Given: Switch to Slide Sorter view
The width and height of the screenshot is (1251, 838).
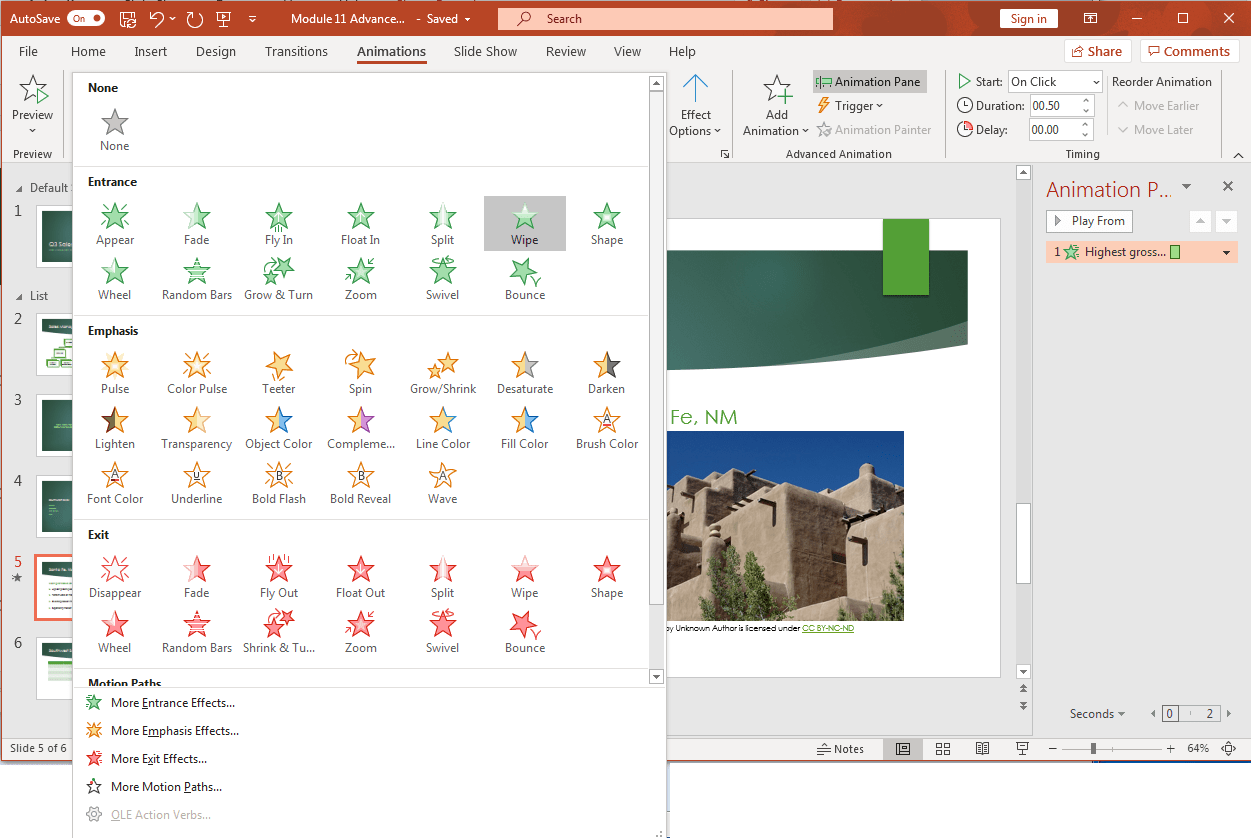Looking at the screenshot, I should coord(943,748).
